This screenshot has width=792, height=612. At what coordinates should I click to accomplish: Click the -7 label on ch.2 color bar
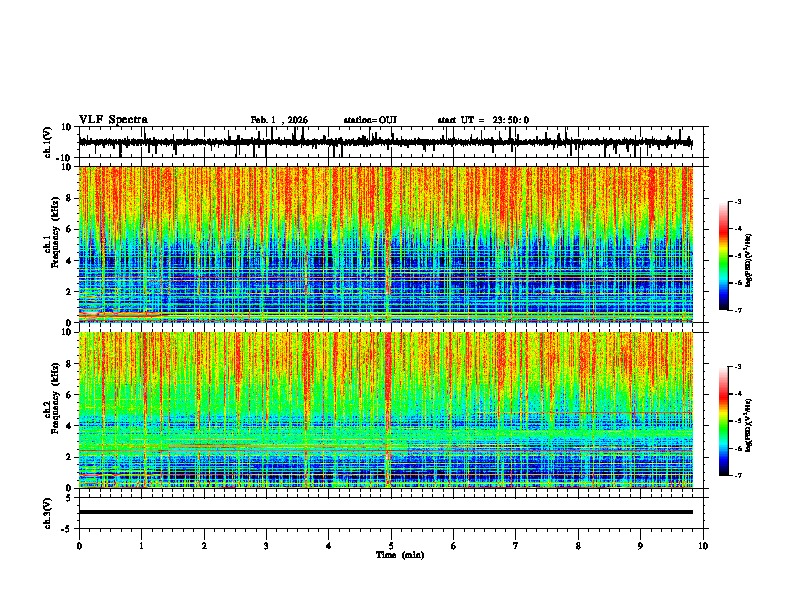point(737,475)
